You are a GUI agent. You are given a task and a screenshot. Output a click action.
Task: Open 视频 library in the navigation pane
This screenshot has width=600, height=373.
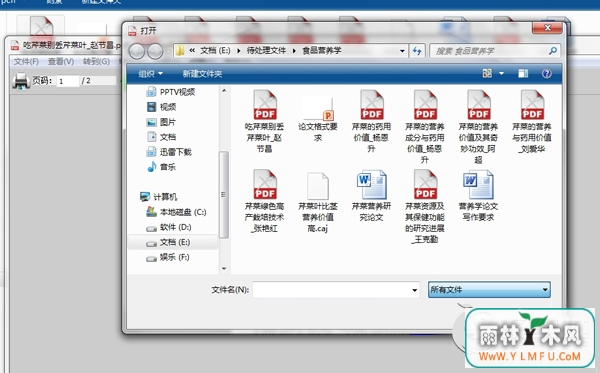[161, 107]
